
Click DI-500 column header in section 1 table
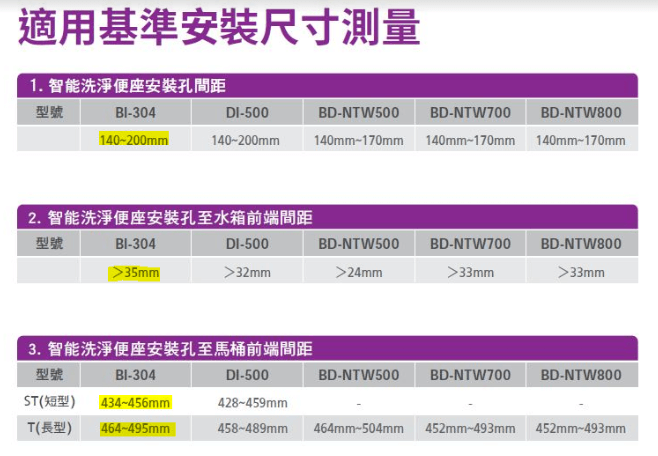247,112
